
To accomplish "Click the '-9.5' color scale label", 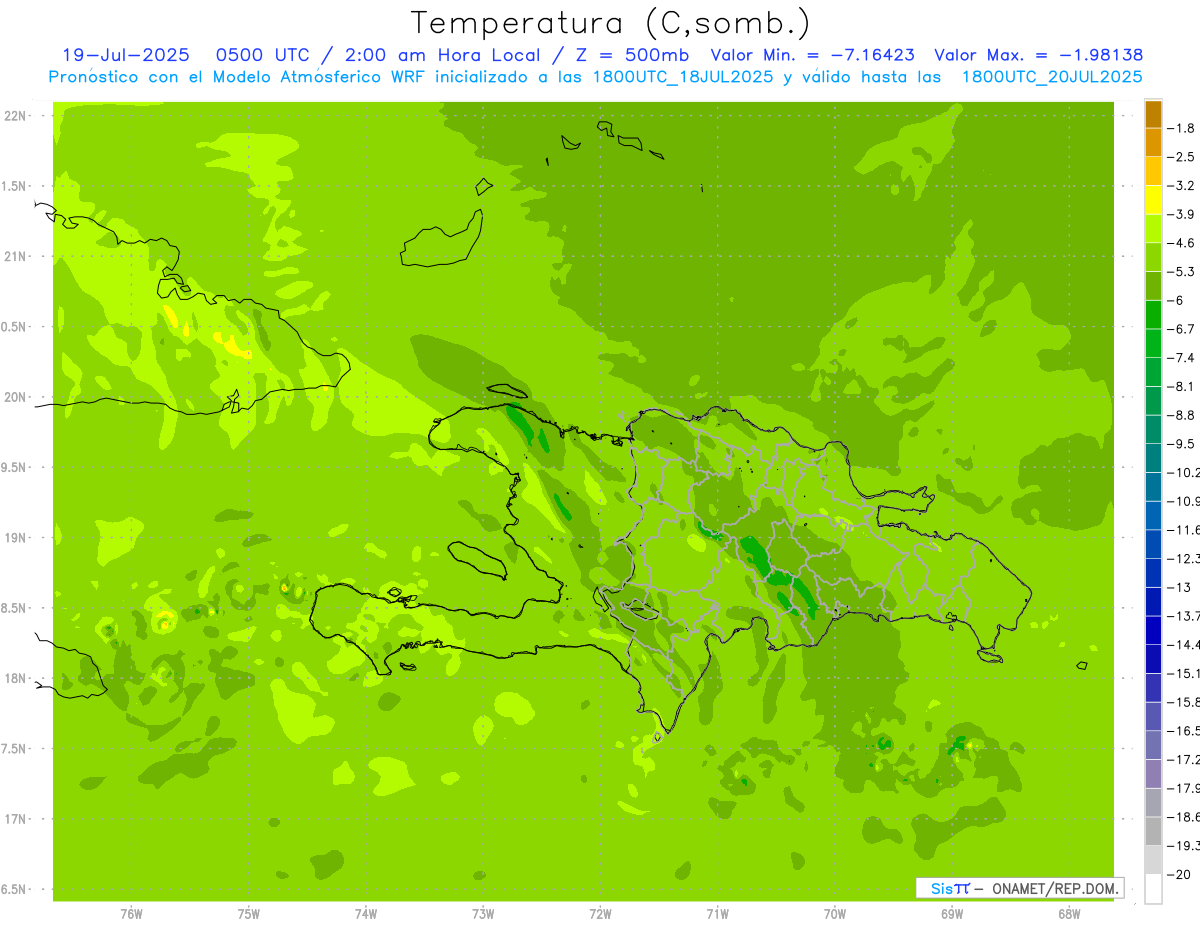I will (x=1181, y=444).
